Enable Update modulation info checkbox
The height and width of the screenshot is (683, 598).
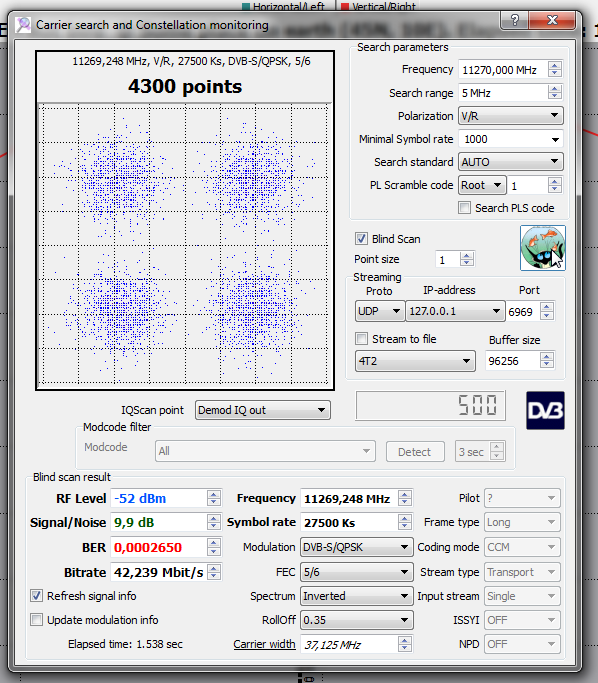[x=36, y=619]
